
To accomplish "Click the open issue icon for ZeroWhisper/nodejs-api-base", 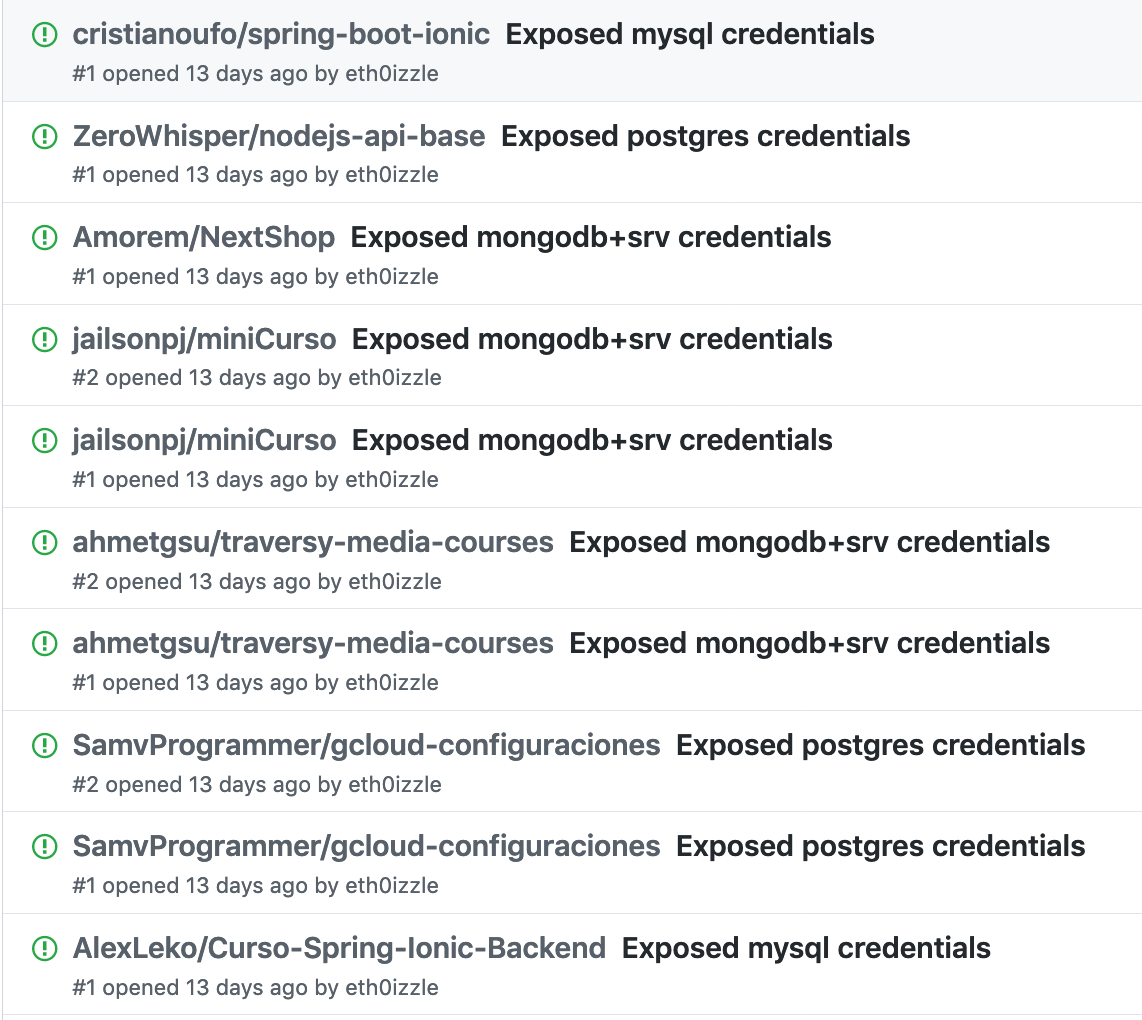I will click(44, 136).
